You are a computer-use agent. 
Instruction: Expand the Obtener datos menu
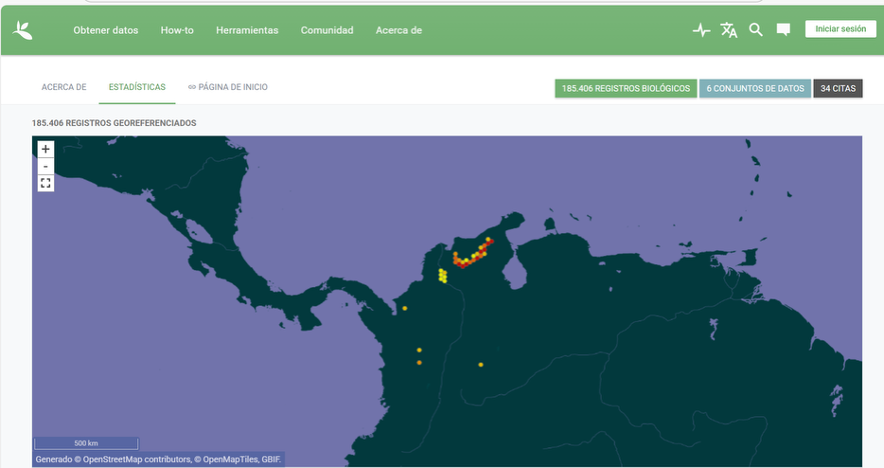point(105,30)
